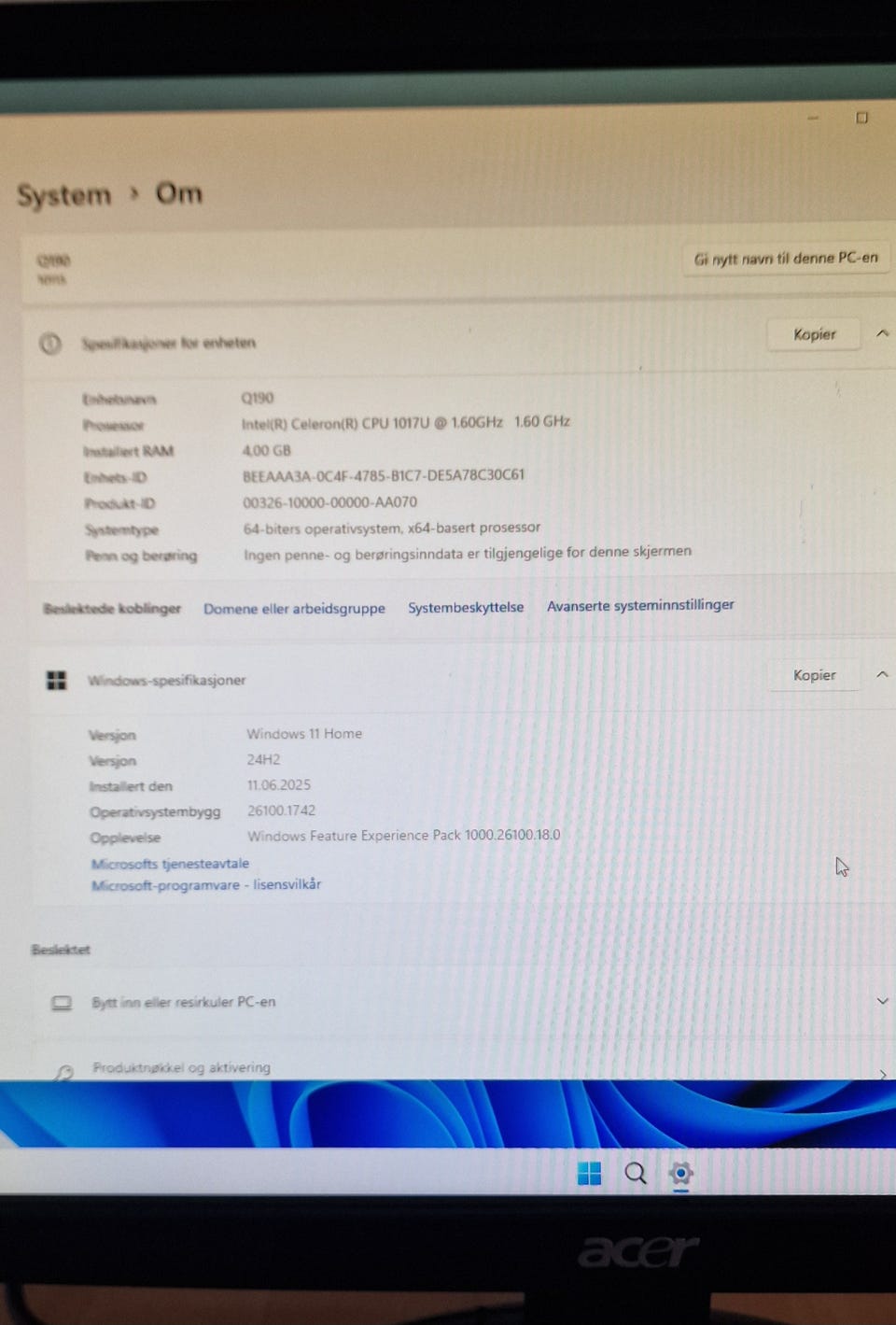Open Domene eller arbeidsgruppe link
Viewport: 896px width, 1325px height.
pos(294,609)
